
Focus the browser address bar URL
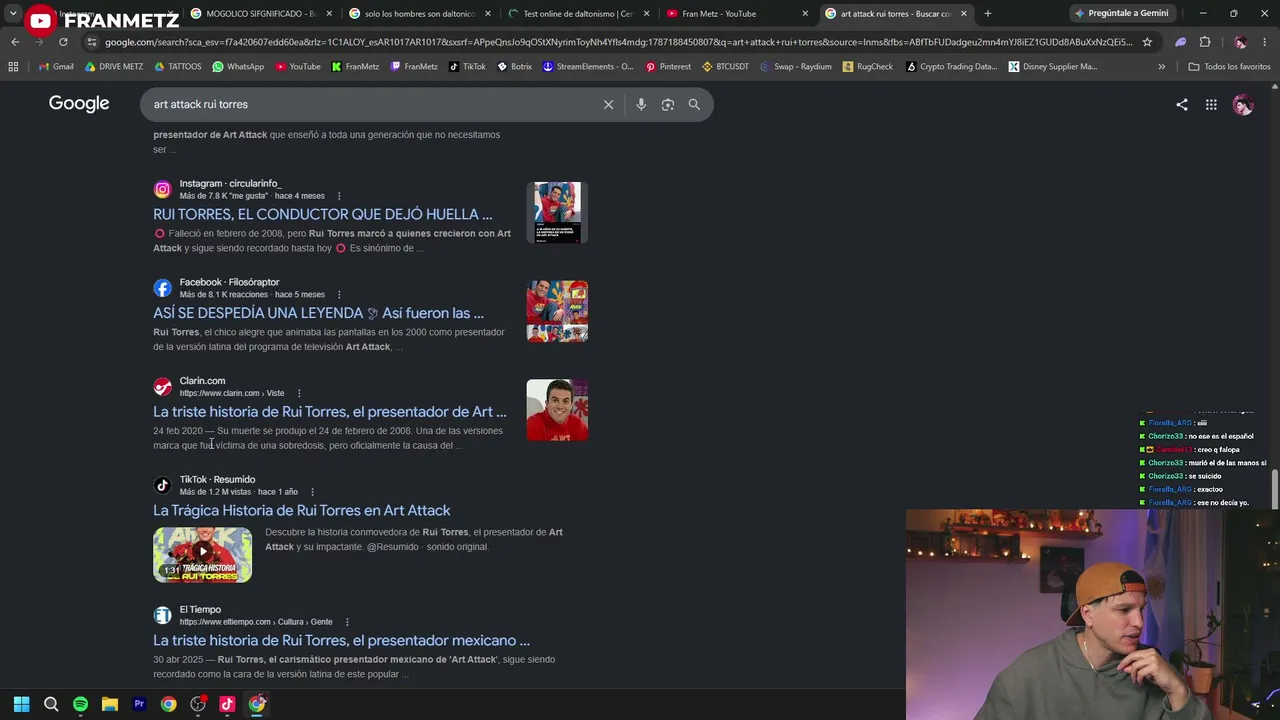tap(618, 42)
